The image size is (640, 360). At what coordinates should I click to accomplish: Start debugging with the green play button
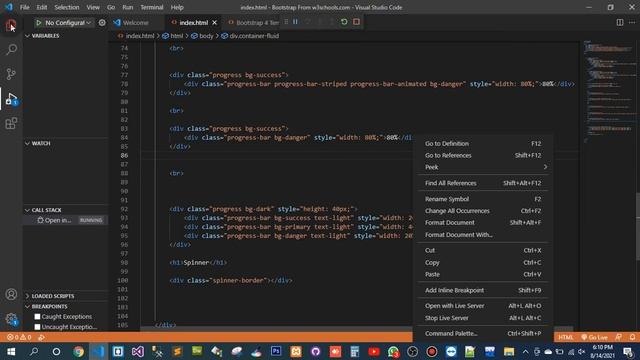(38, 23)
